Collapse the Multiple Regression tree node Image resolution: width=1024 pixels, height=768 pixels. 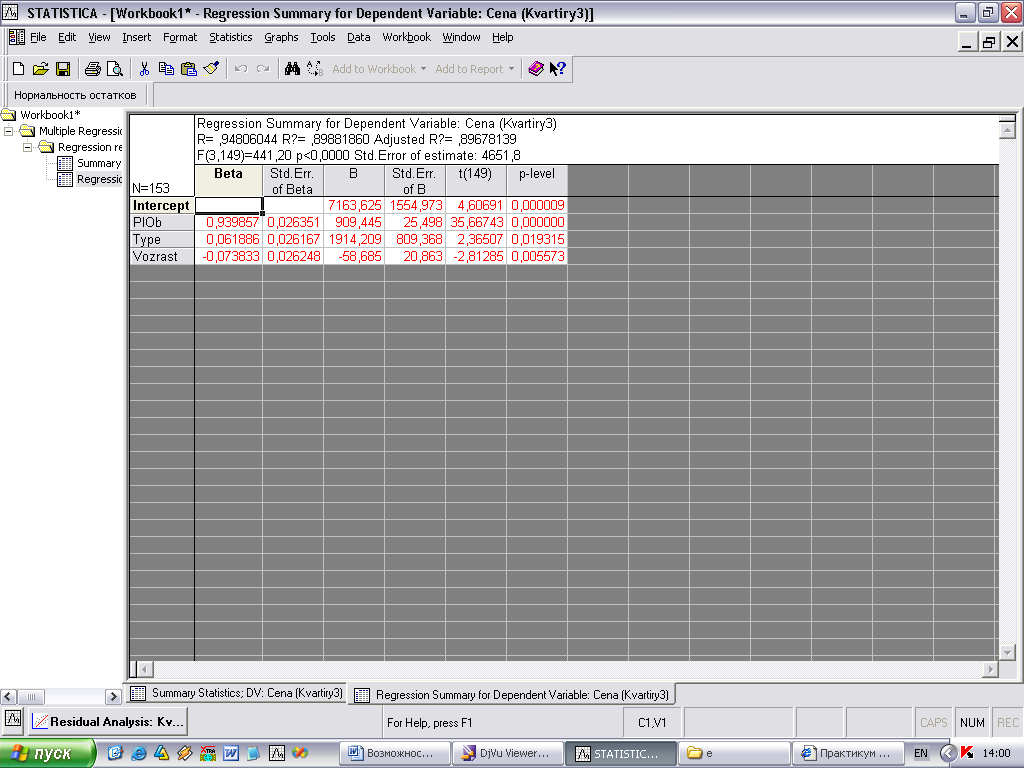click(x=10, y=131)
